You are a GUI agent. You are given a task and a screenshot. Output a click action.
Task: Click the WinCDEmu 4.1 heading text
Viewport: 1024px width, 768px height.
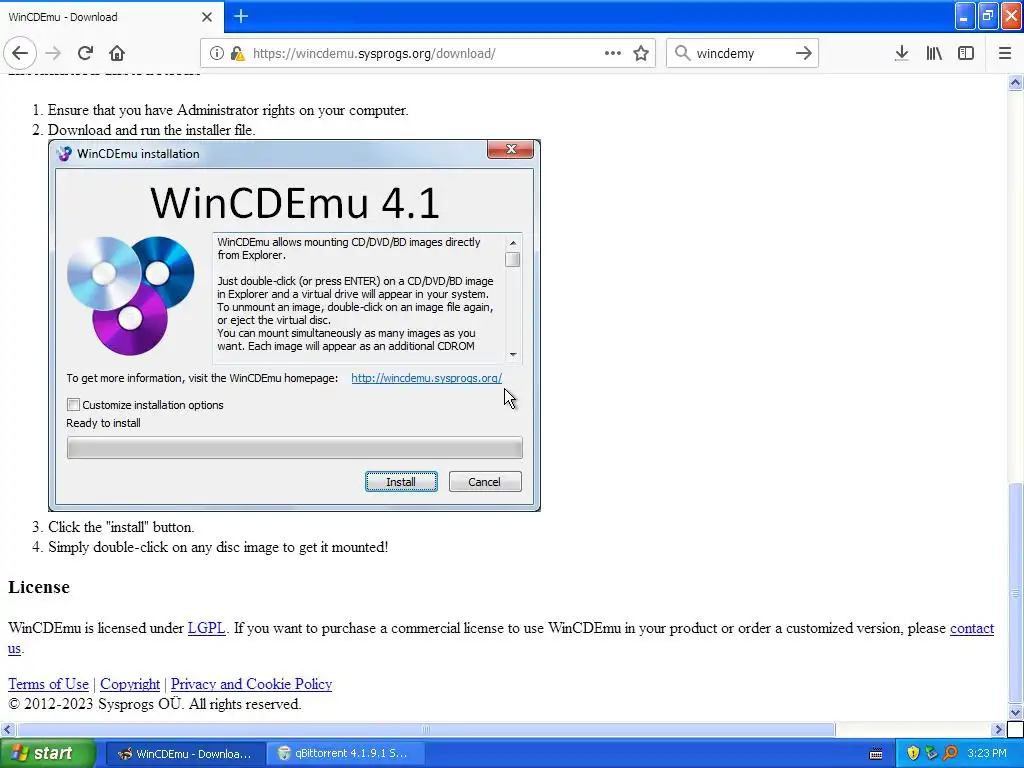tap(295, 202)
